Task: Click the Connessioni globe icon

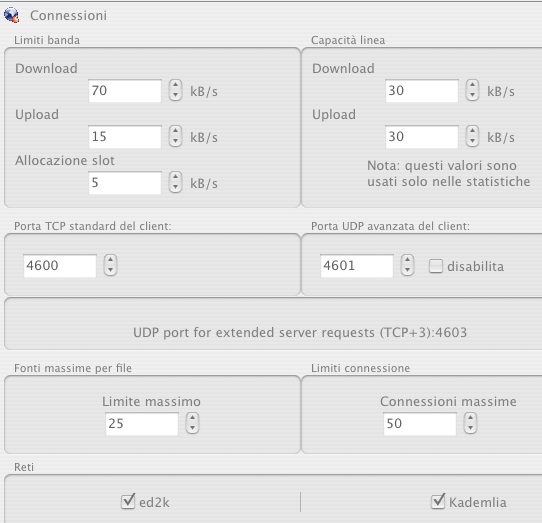Action: coord(11,15)
